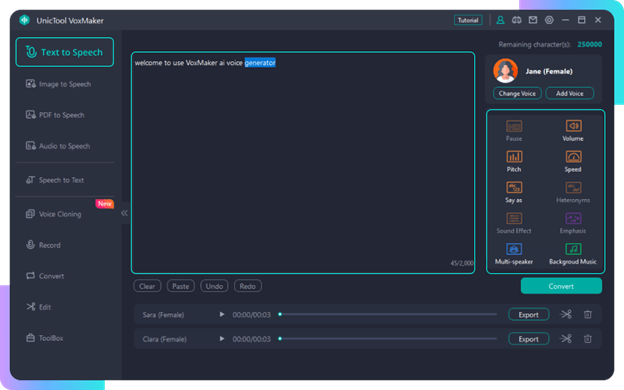The width and height of the screenshot is (624, 390).
Task: Open the settings gear in title bar
Action: tap(549, 20)
